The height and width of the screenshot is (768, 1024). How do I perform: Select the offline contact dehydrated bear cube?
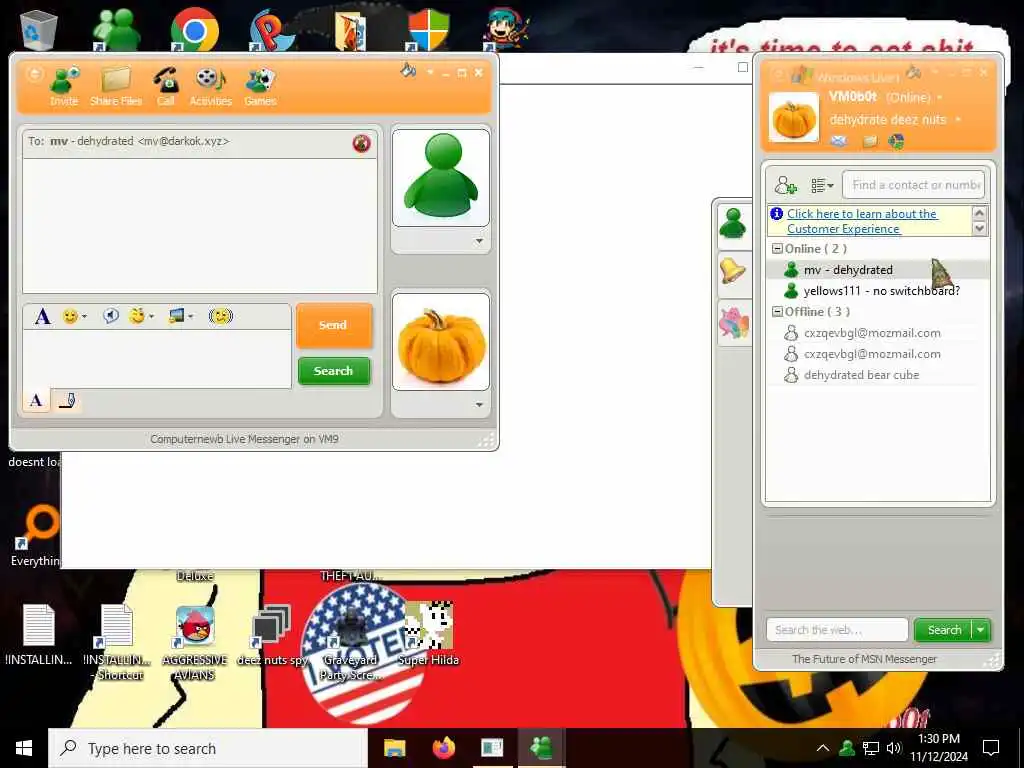coord(878,375)
